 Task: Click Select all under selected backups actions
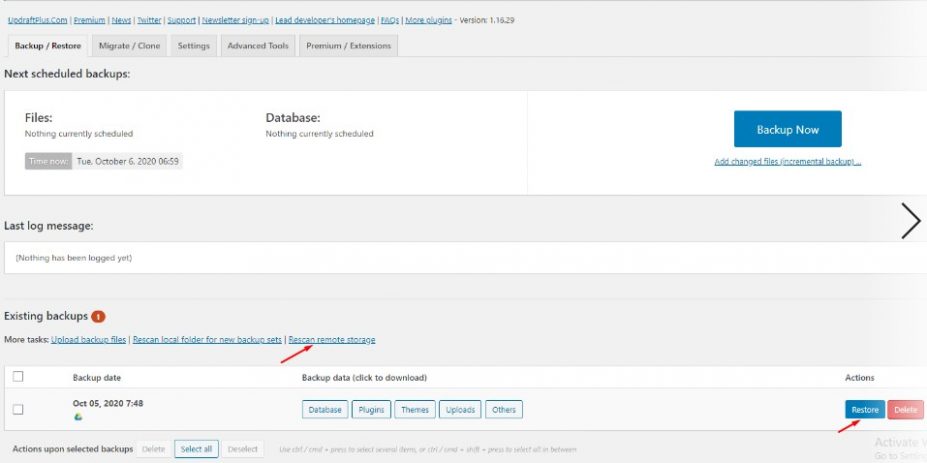(x=196, y=449)
